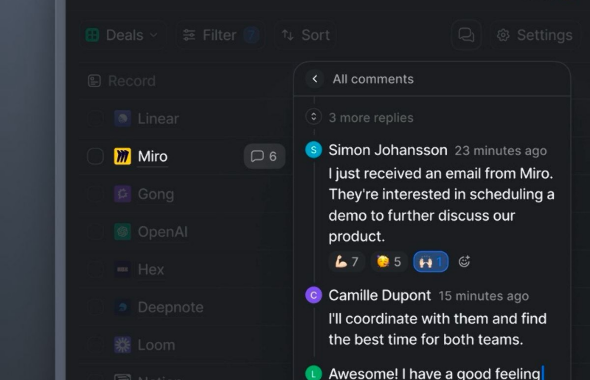
Task: Click Simon Johansson's avatar
Action: (x=313, y=150)
